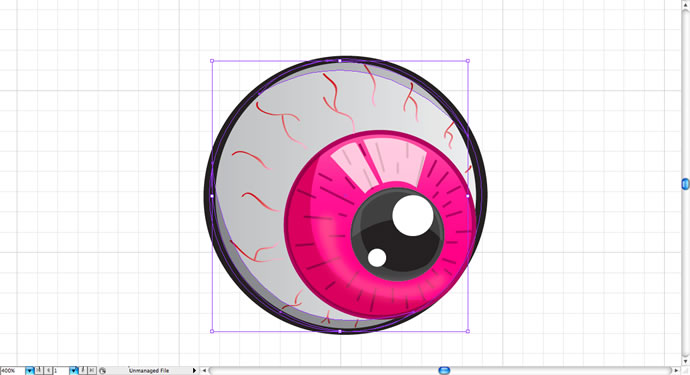The height and width of the screenshot is (375, 690).
Task: Expand the Unmanaged File status menu
Action: (194, 371)
